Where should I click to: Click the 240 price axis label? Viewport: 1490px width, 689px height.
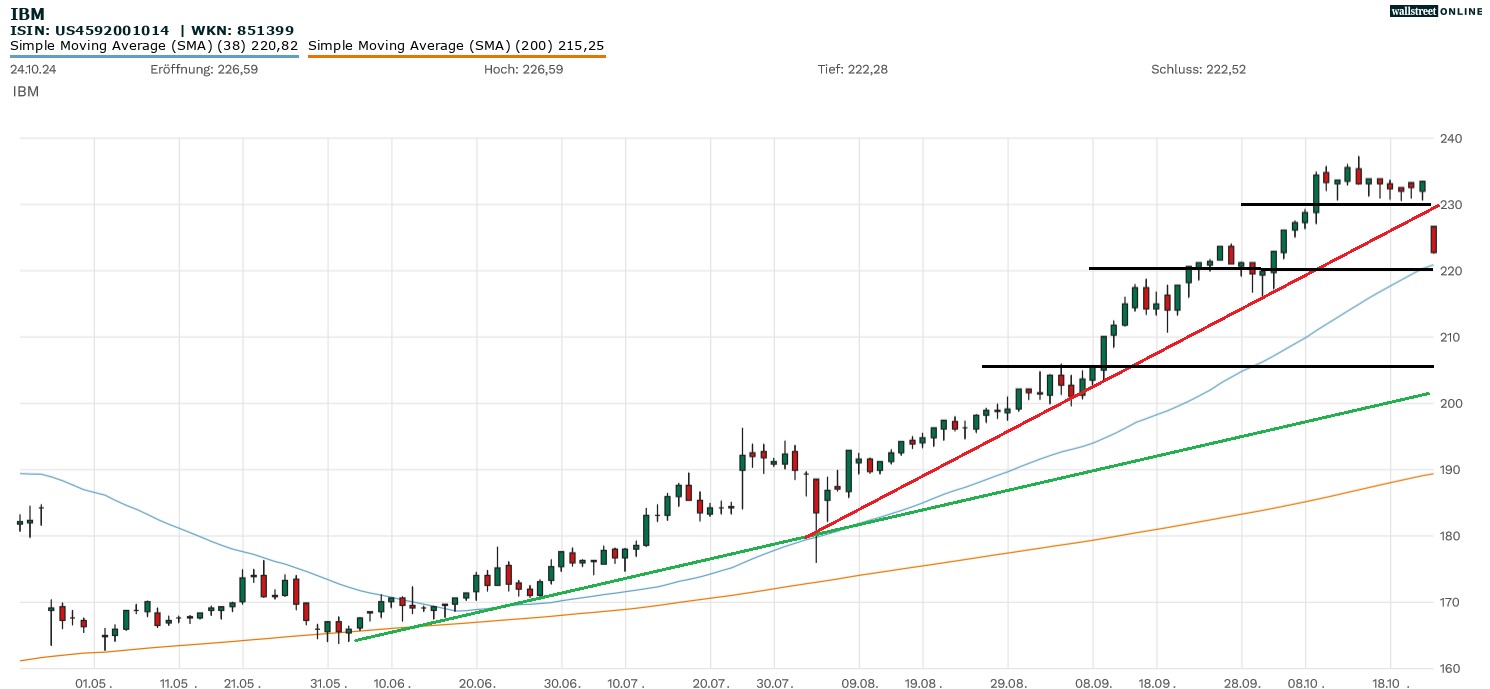click(1451, 138)
